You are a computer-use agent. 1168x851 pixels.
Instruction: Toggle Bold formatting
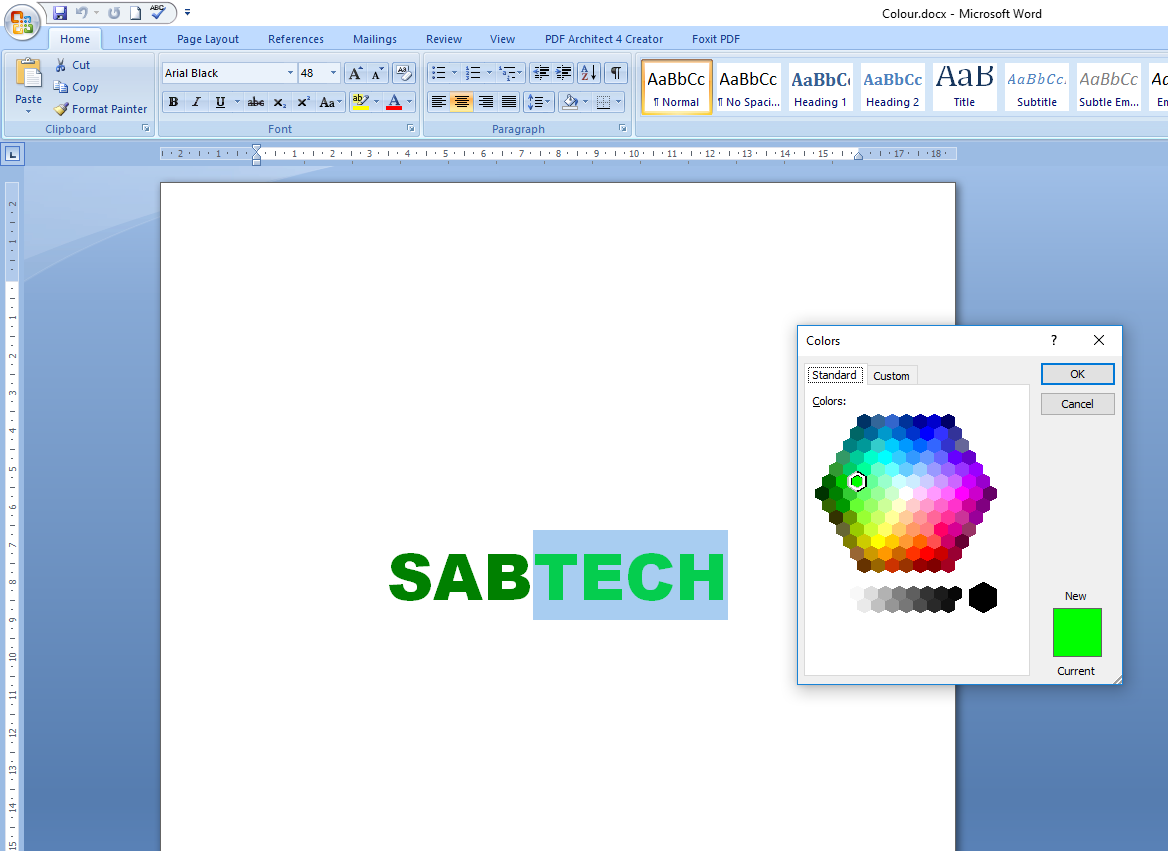point(173,102)
